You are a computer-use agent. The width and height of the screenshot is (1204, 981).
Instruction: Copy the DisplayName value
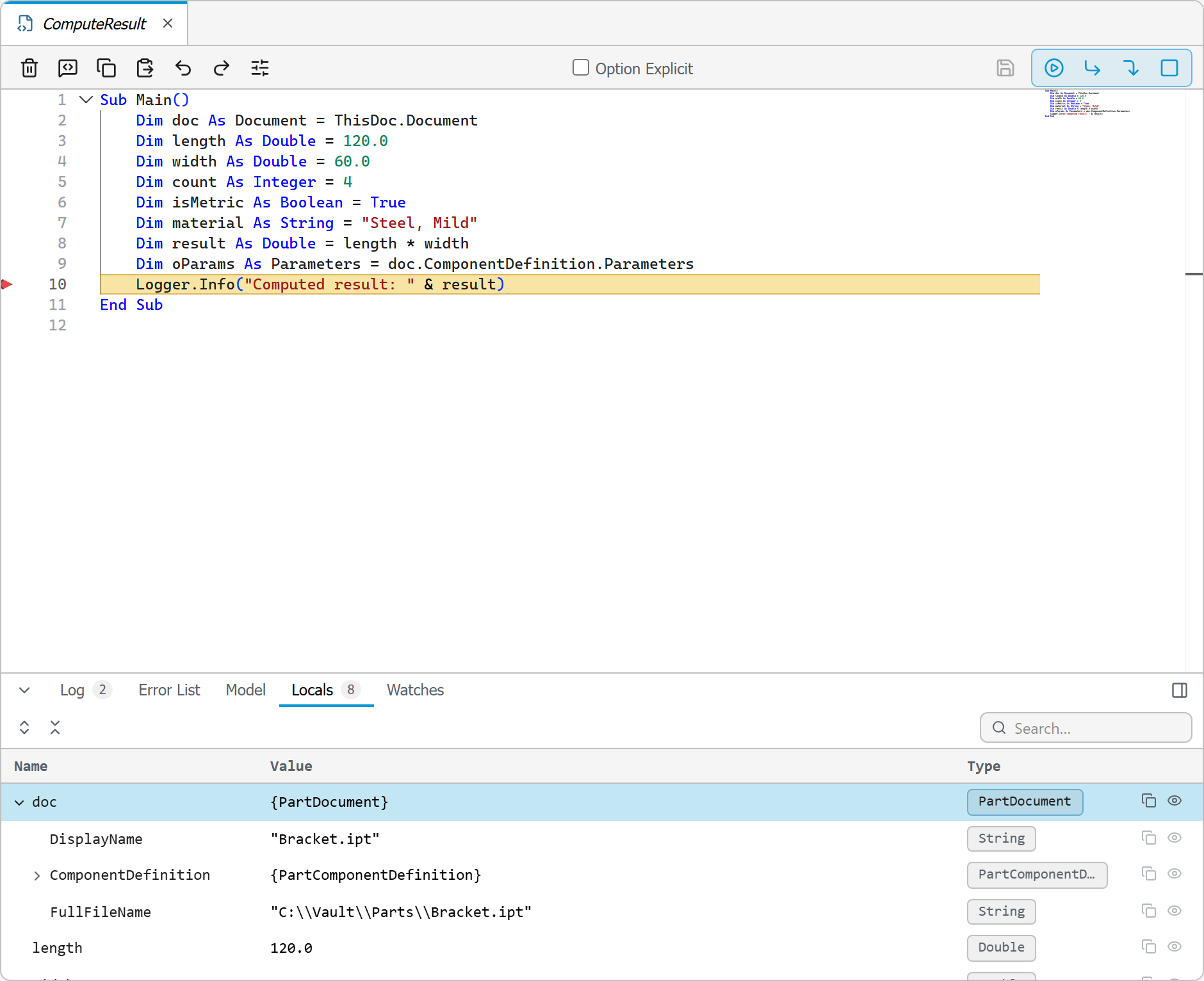click(1149, 838)
